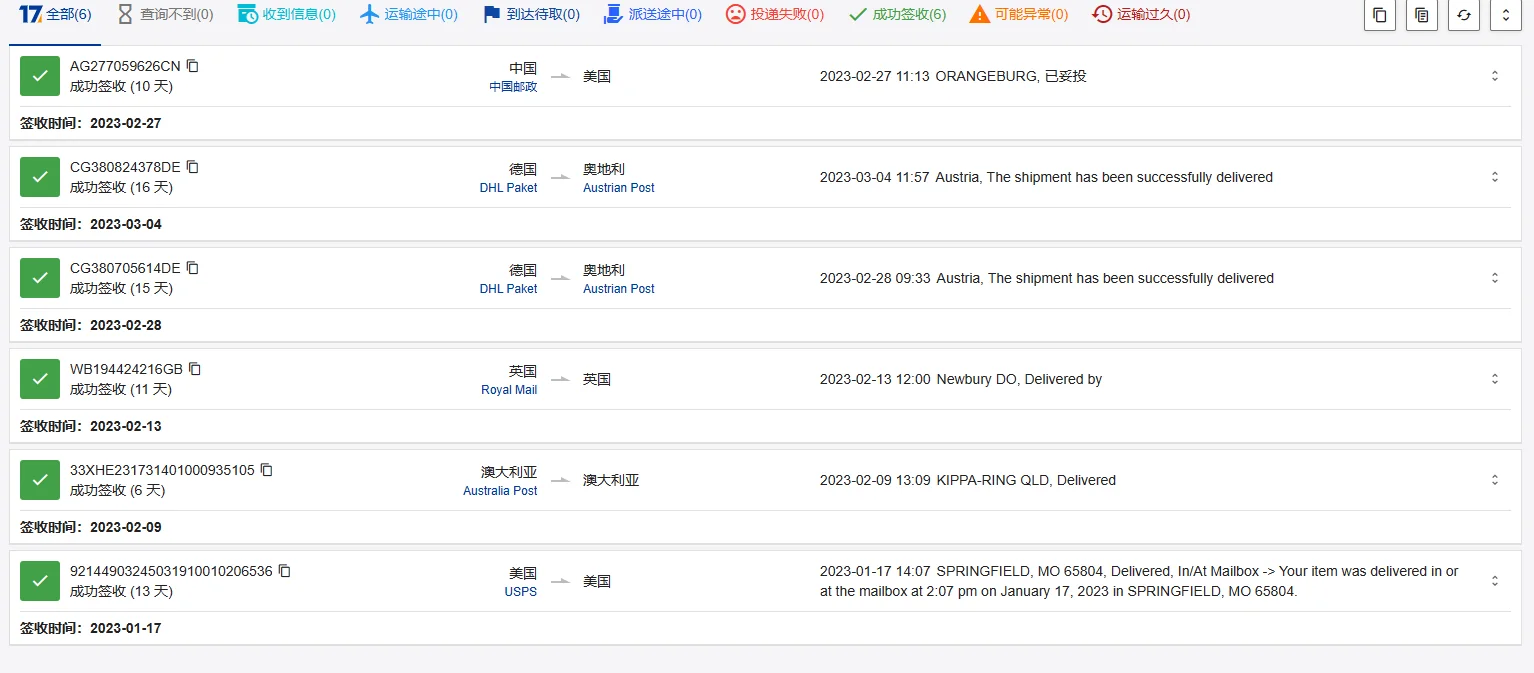Image resolution: width=1534 pixels, height=673 pixels.
Task: Open the Royal Mail carrier link
Action: click(509, 390)
